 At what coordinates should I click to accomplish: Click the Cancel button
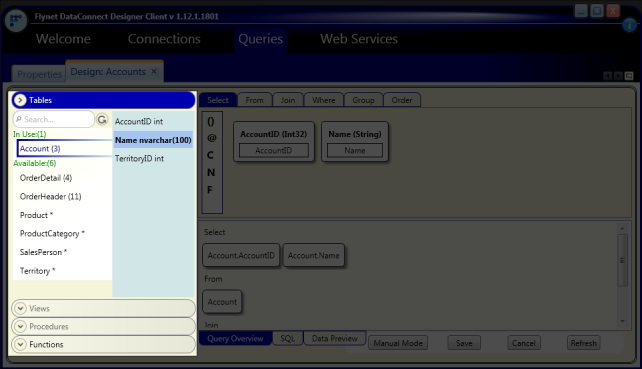coord(524,343)
